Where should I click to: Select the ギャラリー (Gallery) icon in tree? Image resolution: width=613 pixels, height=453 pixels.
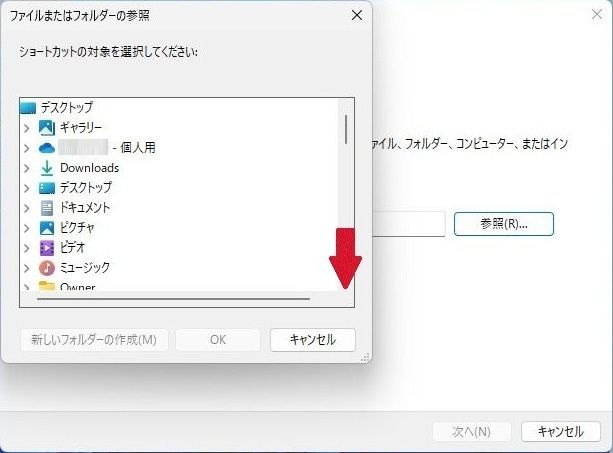[46, 127]
